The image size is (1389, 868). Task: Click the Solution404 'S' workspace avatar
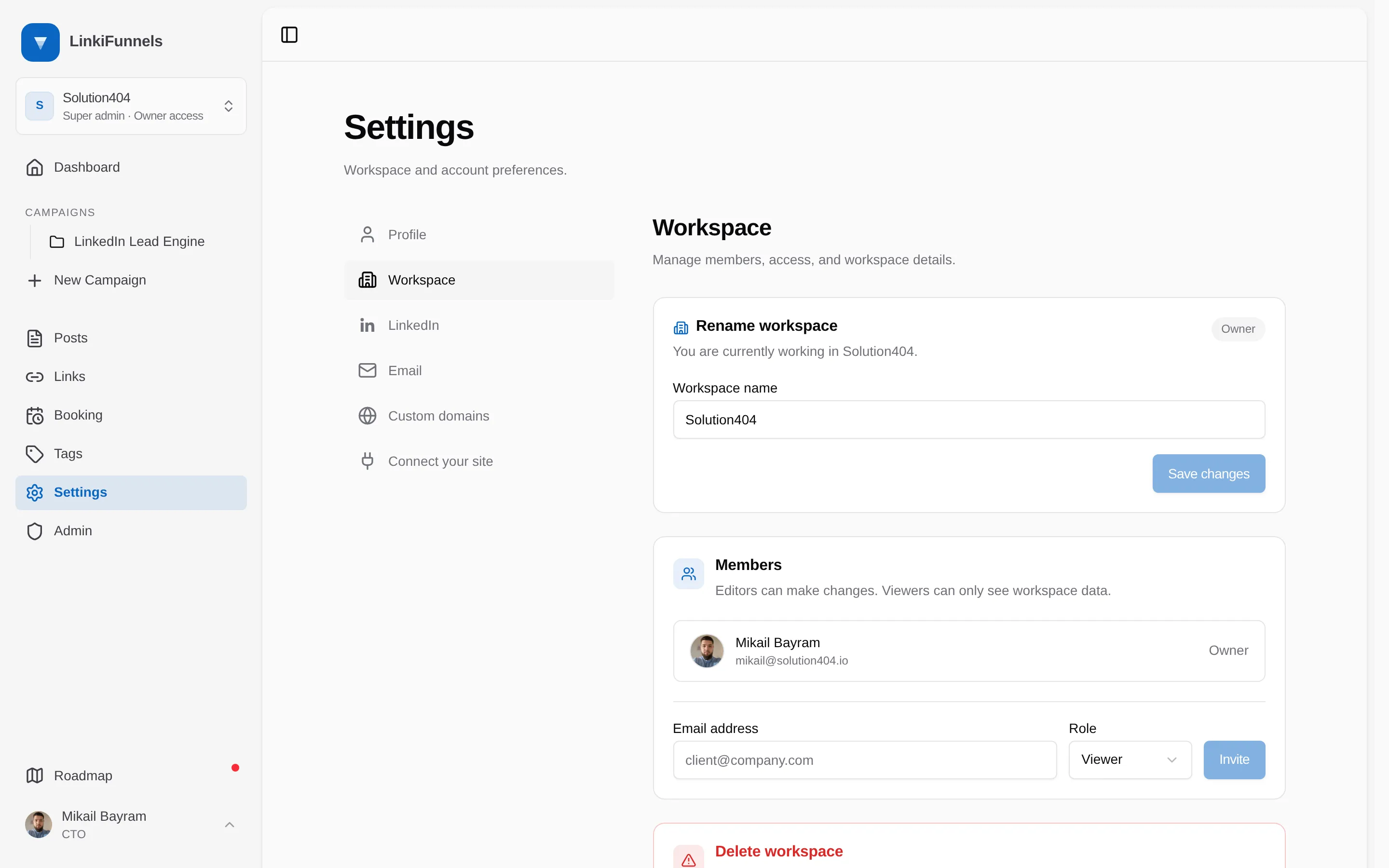pos(40,106)
